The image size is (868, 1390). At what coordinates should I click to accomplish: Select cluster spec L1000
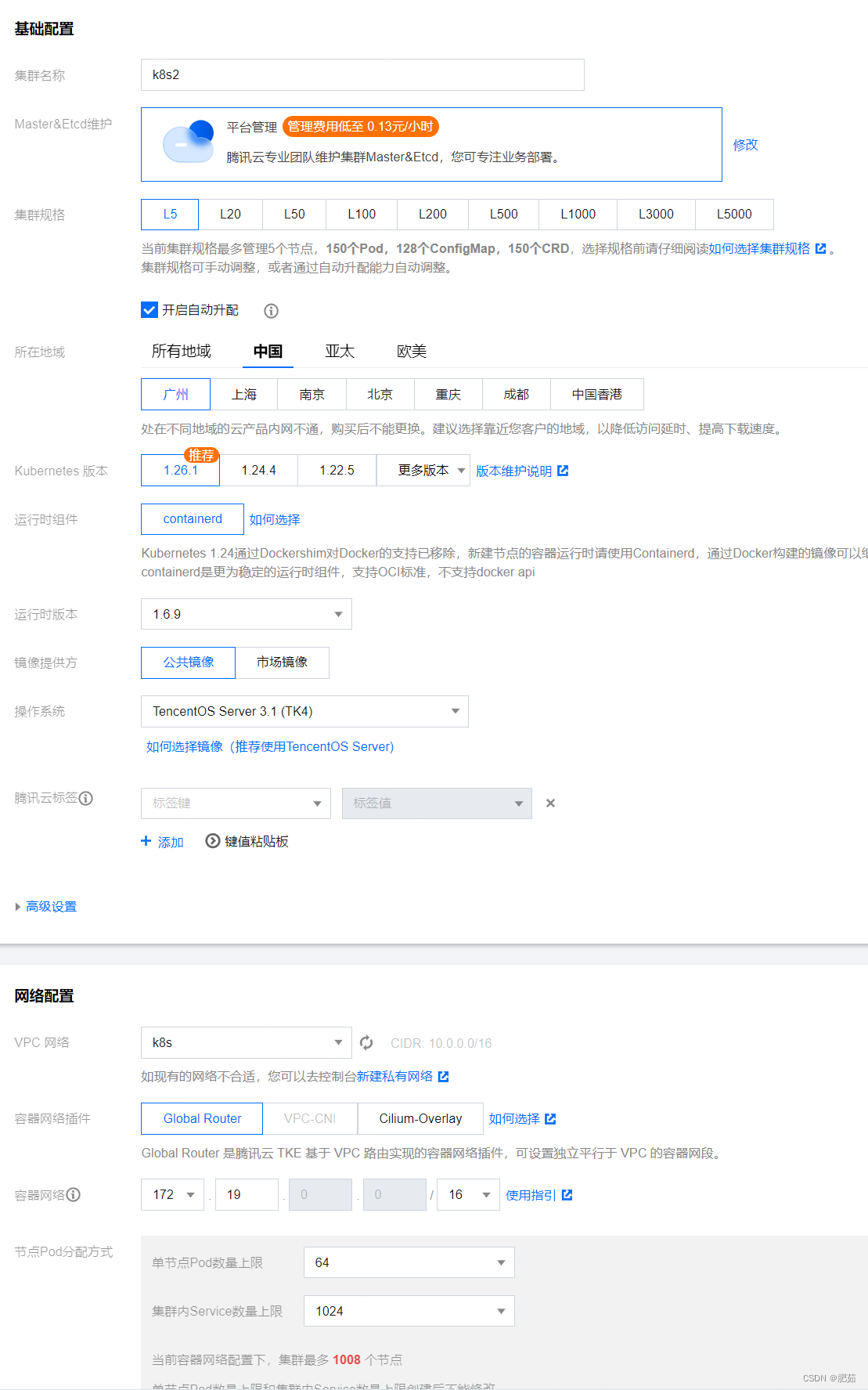pyautogui.click(x=578, y=215)
